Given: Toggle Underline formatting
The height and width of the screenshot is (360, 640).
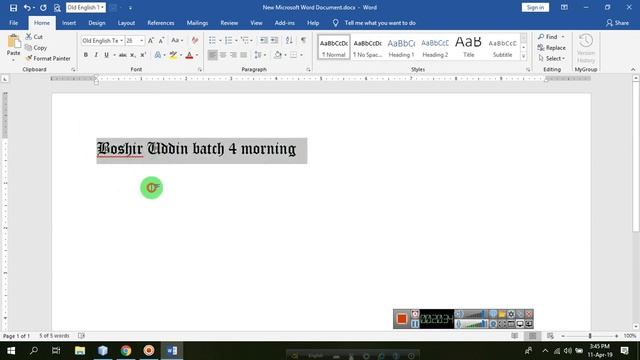Looking at the screenshot, I should pyautogui.click(x=107, y=55).
